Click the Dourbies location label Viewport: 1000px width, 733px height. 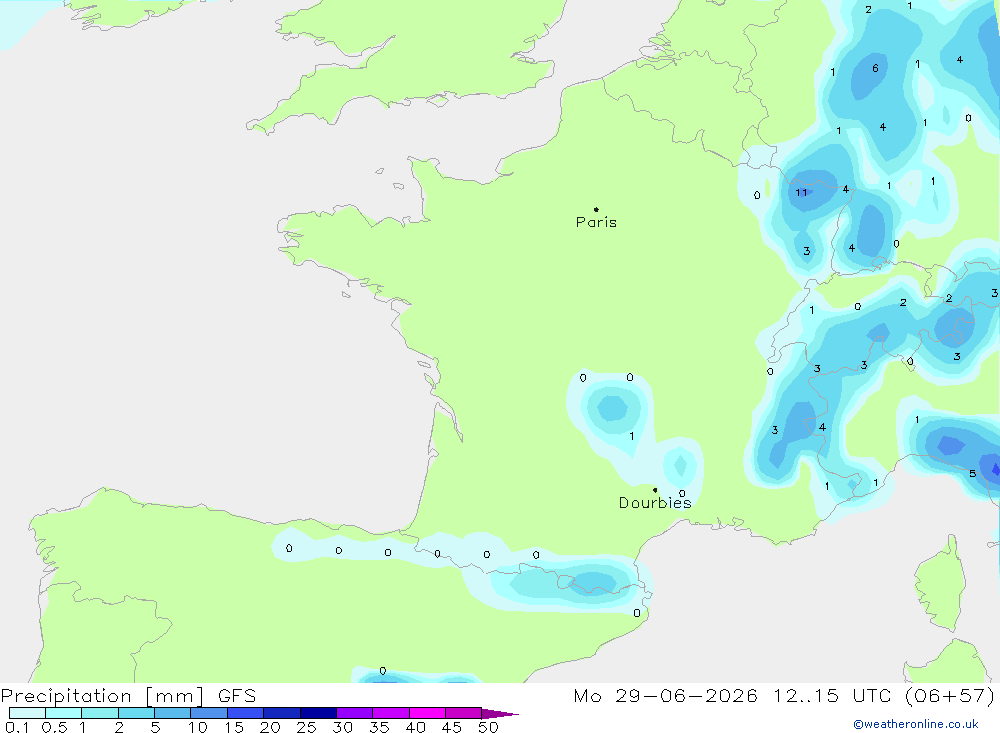[655, 503]
